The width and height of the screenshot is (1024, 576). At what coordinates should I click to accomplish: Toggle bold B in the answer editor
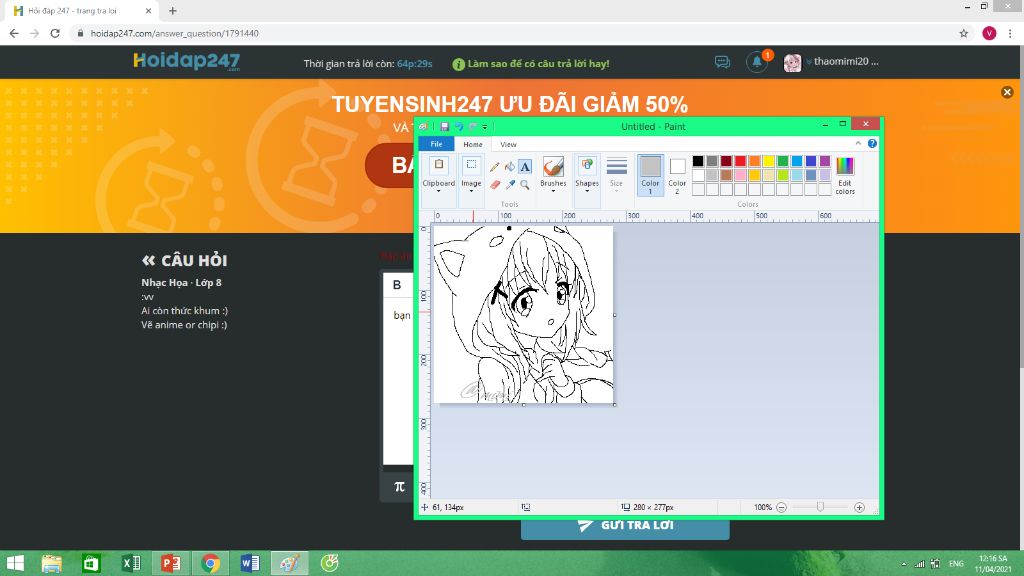pos(397,285)
